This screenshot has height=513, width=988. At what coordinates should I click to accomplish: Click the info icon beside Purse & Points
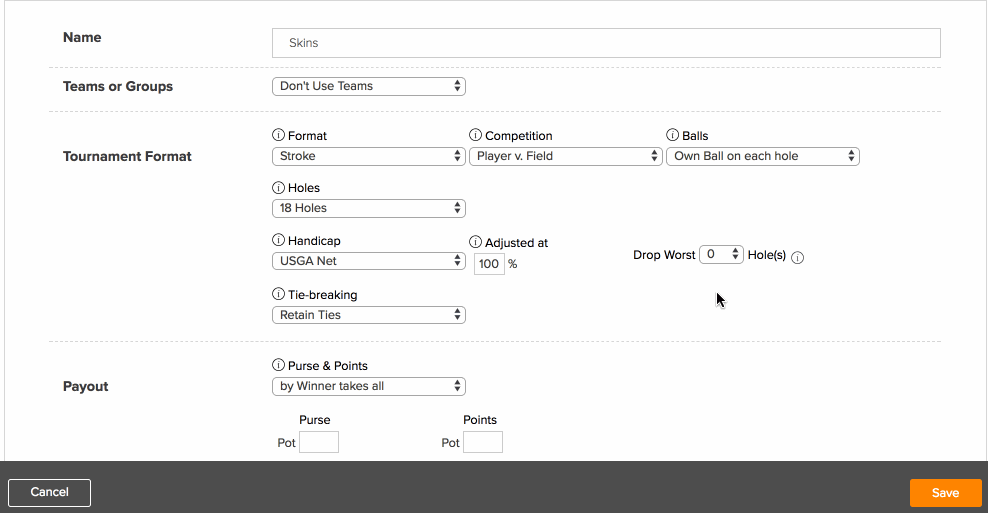pyautogui.click(x=278, y=365)
